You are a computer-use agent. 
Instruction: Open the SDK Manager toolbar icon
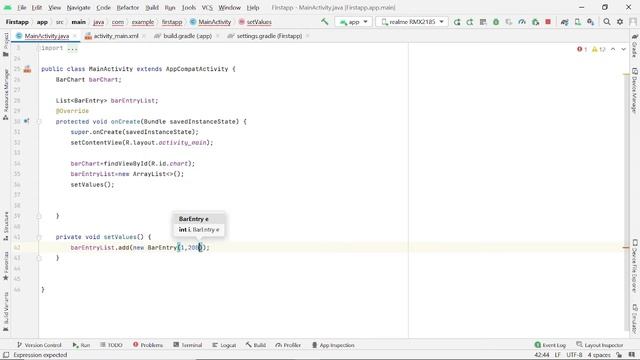point(591,22)
